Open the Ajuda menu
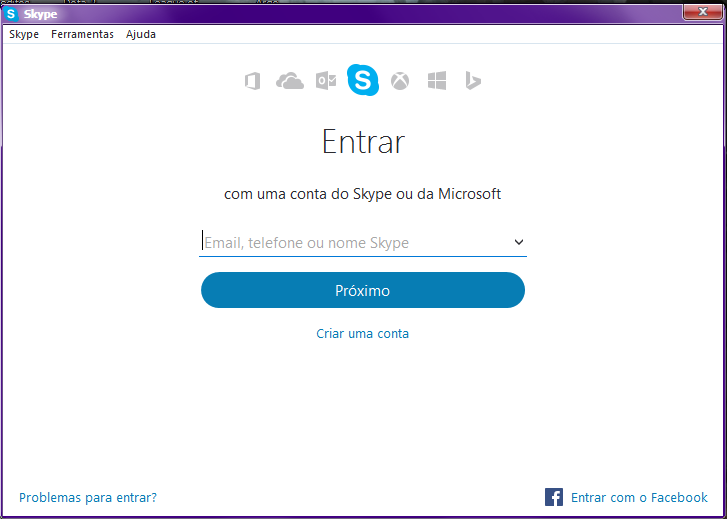This screenshot has width=727, height=519. [x=140, y=34]
